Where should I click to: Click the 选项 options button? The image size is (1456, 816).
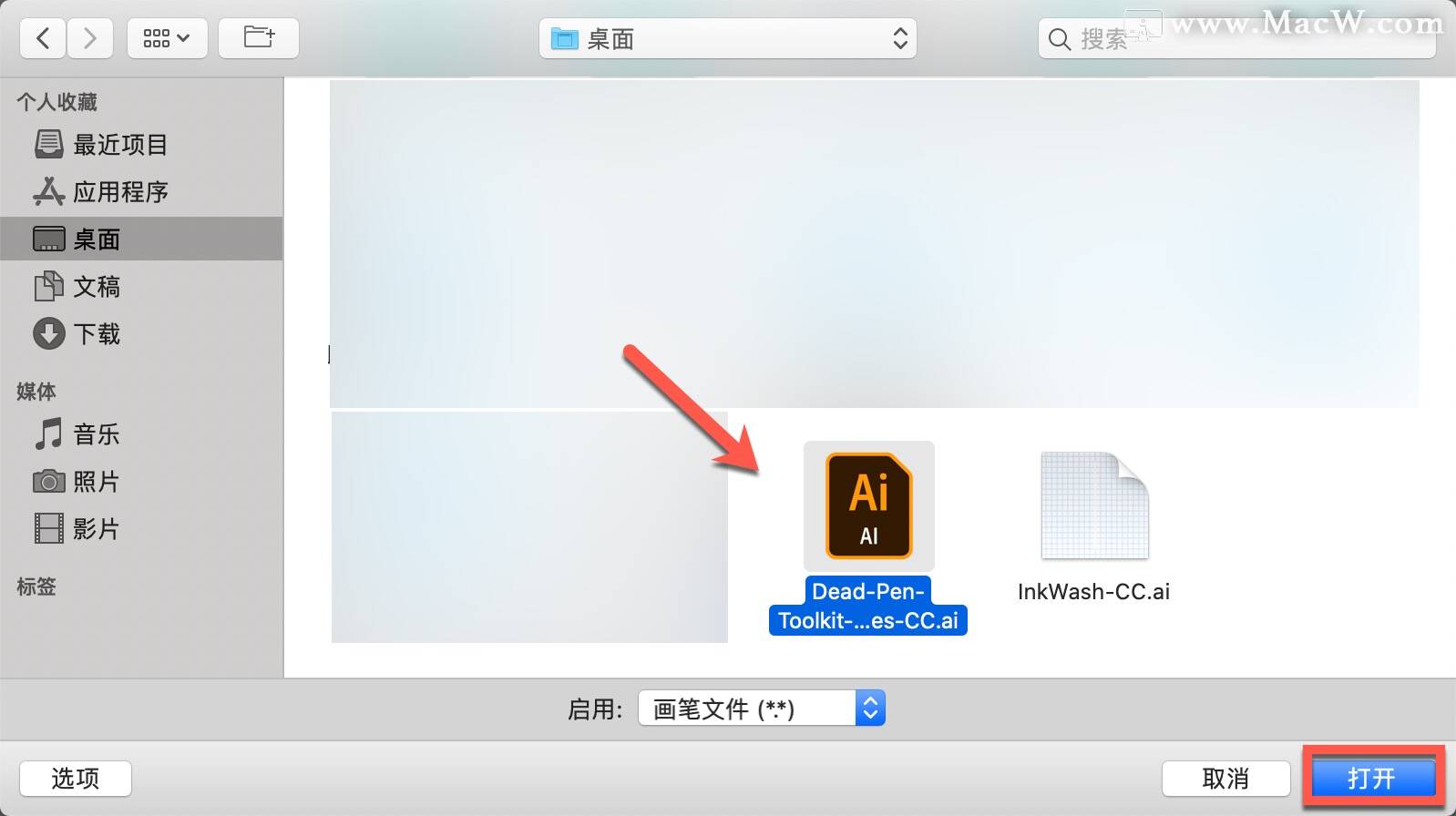(76, 779)
